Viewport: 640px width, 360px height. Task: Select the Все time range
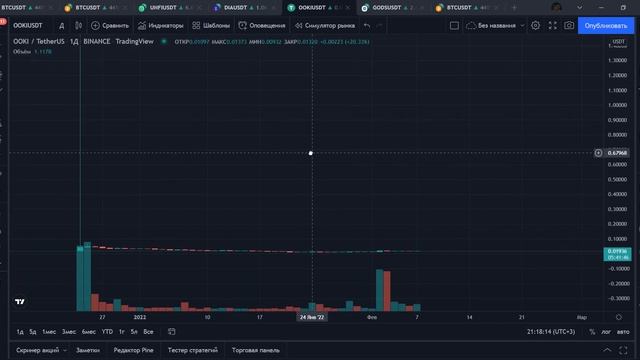pyautogui.click(x=148, y=332)
